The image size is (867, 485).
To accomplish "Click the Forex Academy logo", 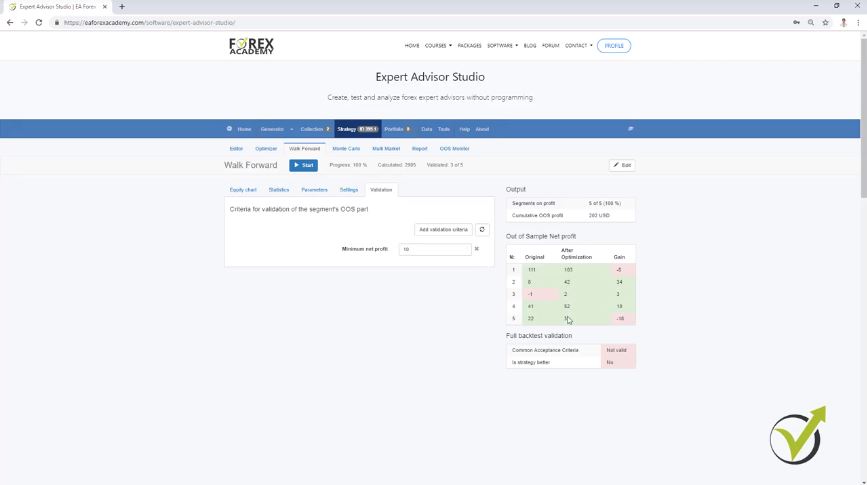I will coord(251,46).
